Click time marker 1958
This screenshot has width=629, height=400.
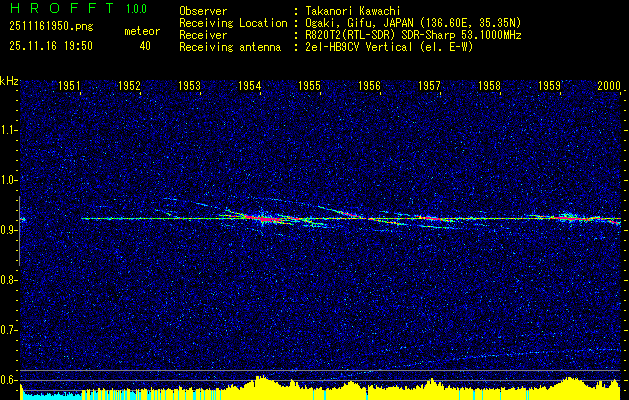point(489,85)
